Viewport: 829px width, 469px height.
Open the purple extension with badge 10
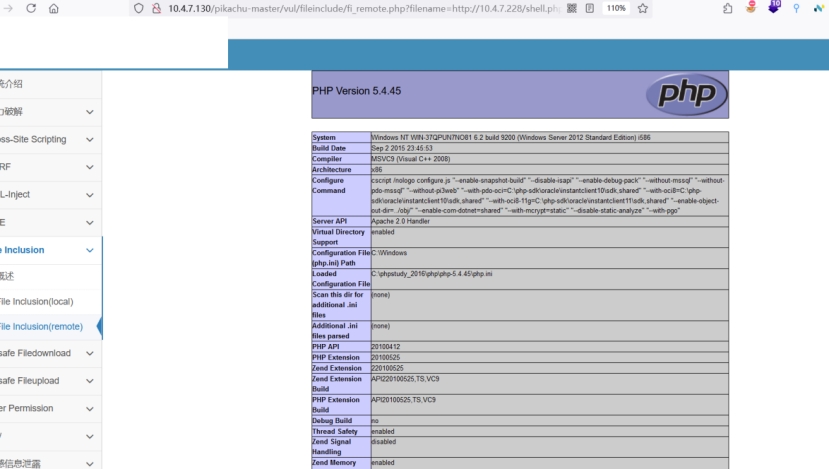click(773, 7)
